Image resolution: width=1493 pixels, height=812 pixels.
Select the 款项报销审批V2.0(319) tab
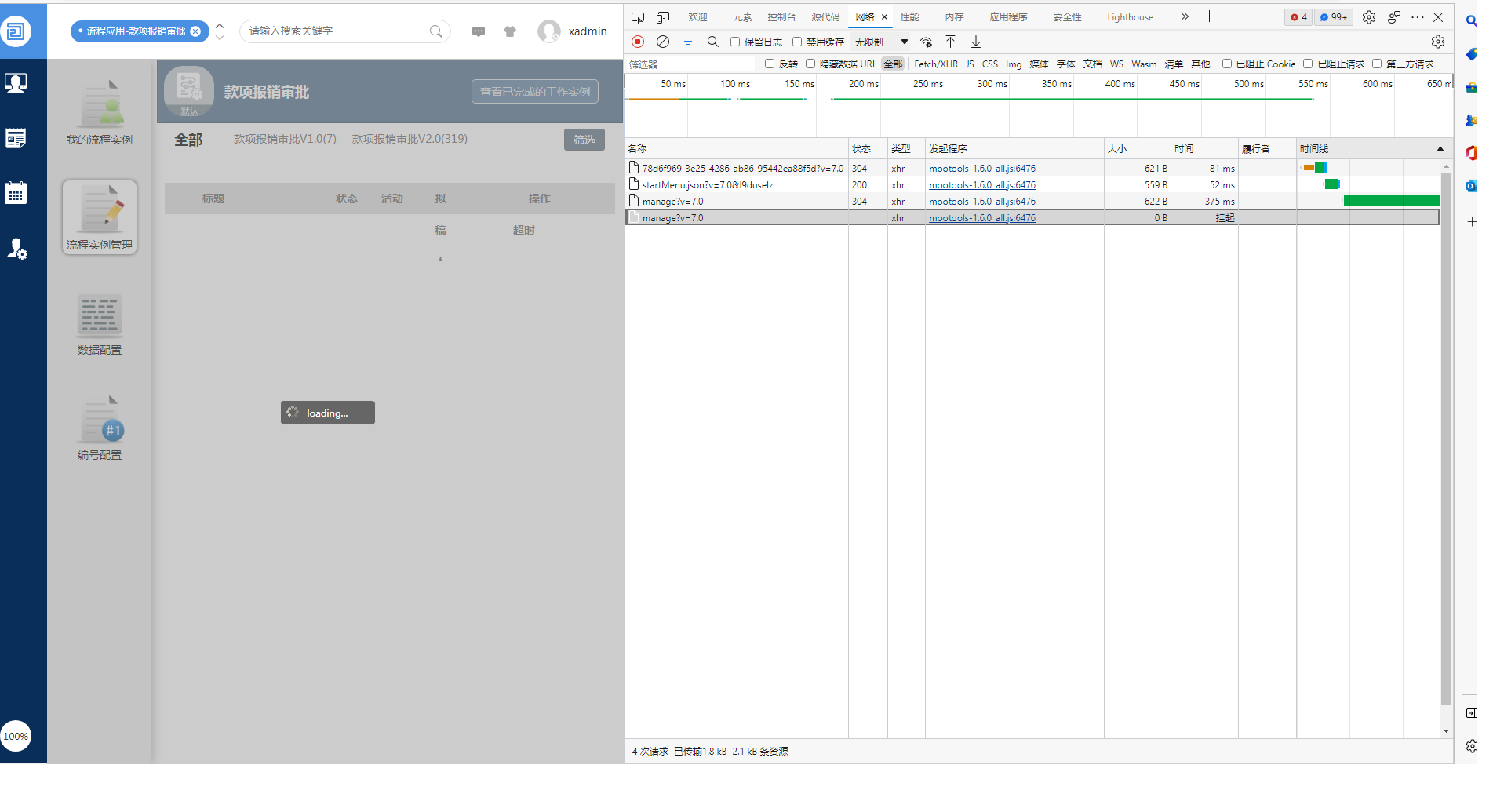(x=410, y=139)
